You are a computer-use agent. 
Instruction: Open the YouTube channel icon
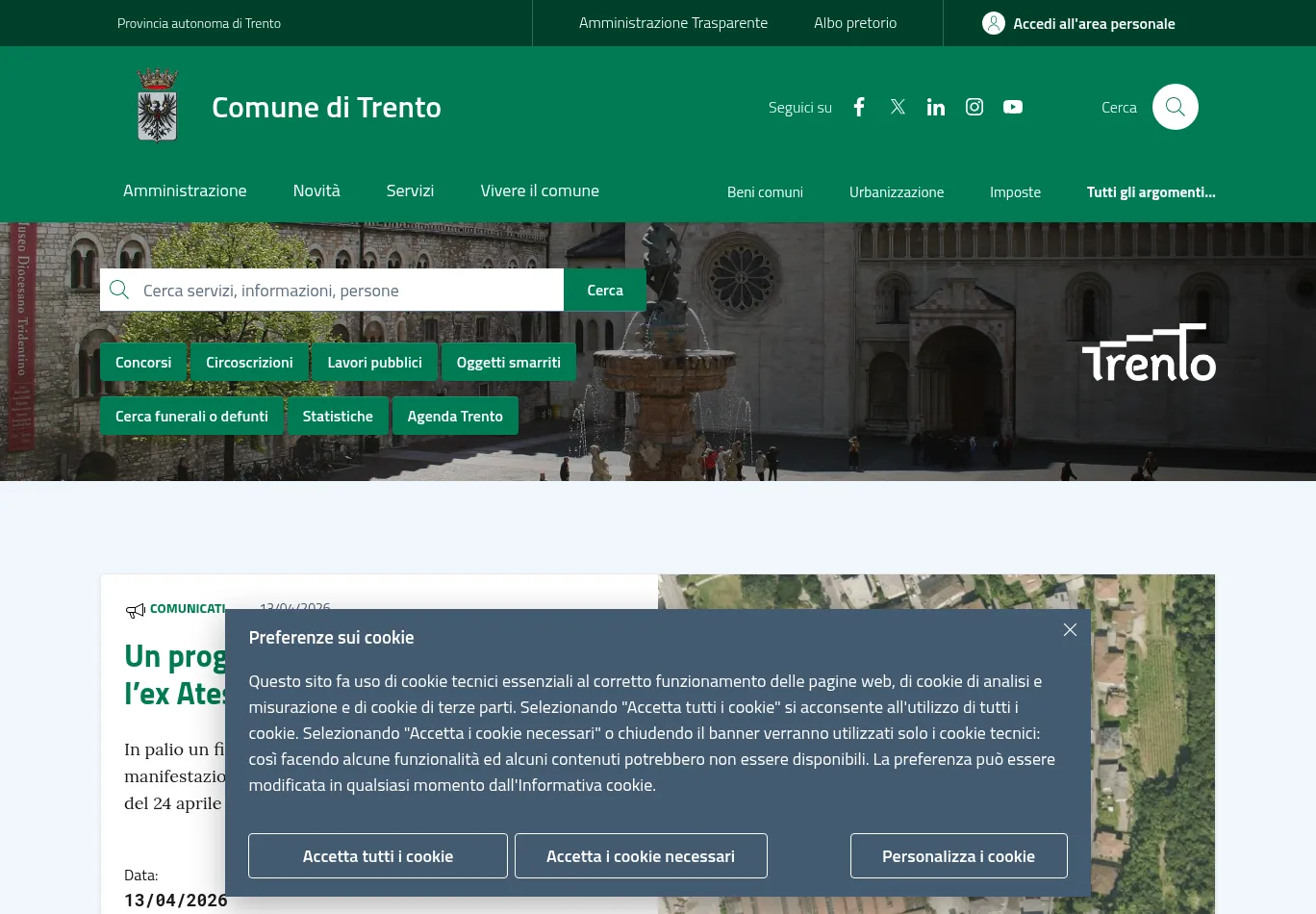point(1013,107)
